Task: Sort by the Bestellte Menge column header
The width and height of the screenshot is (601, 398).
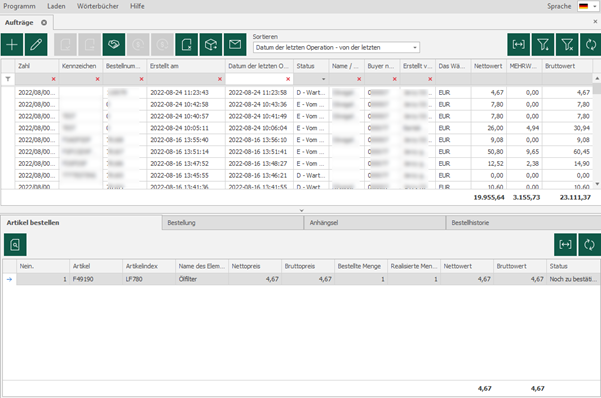Action: pos(361,266)
